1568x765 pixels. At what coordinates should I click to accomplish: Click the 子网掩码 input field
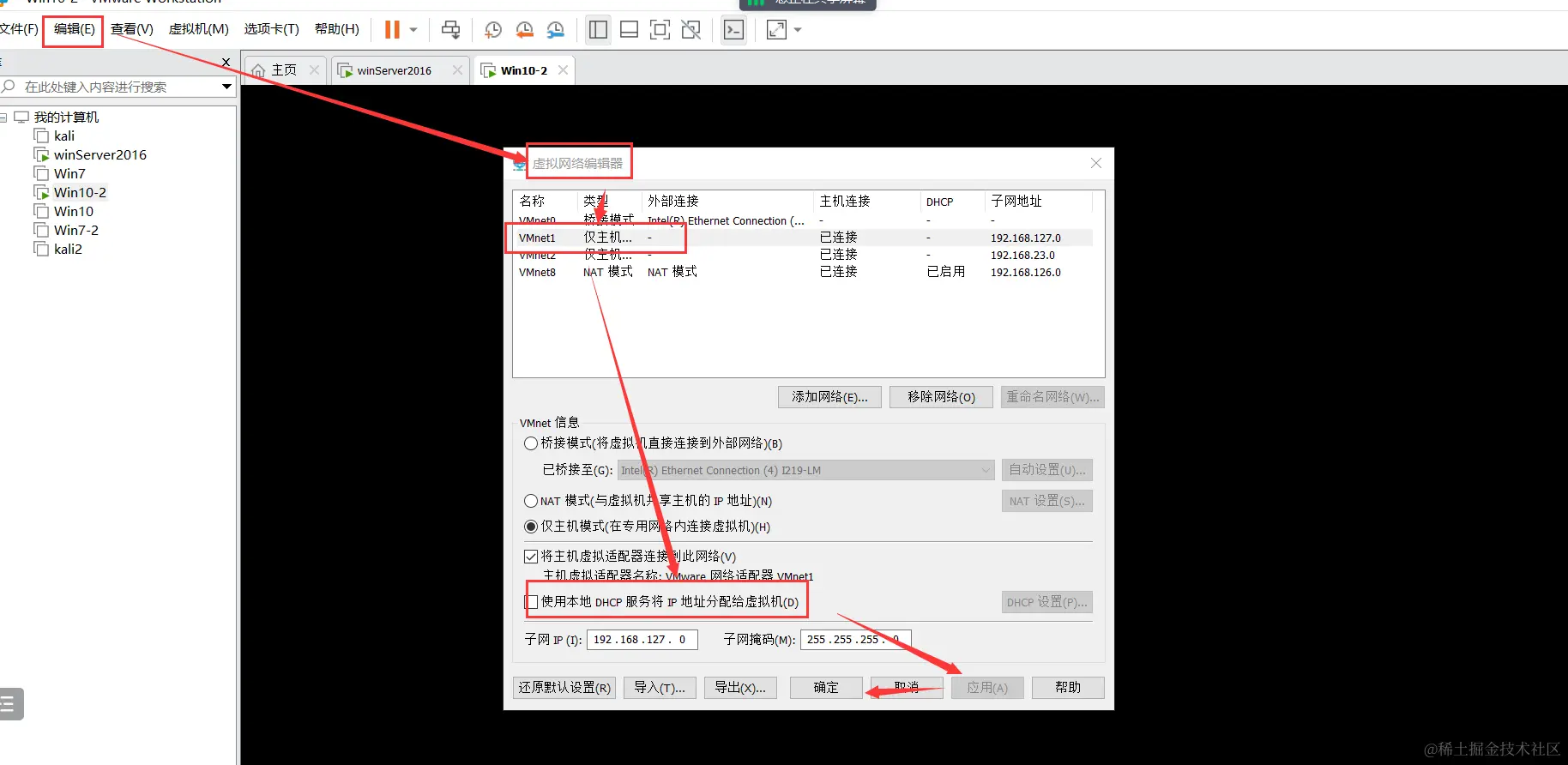coord(855,640)
